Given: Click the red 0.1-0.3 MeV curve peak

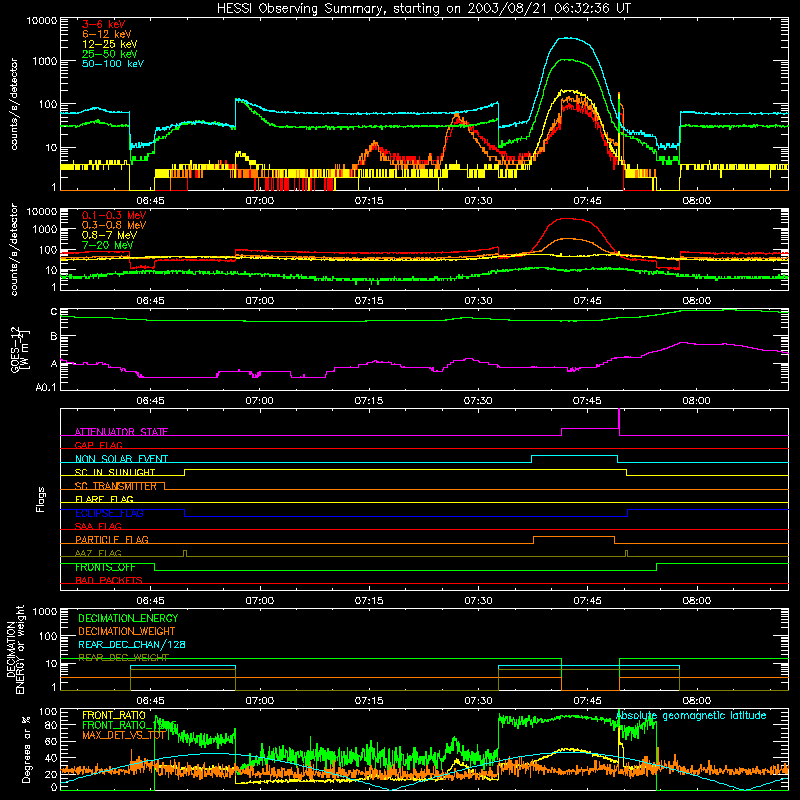Looking at the screenshot, I should point(568,218).
